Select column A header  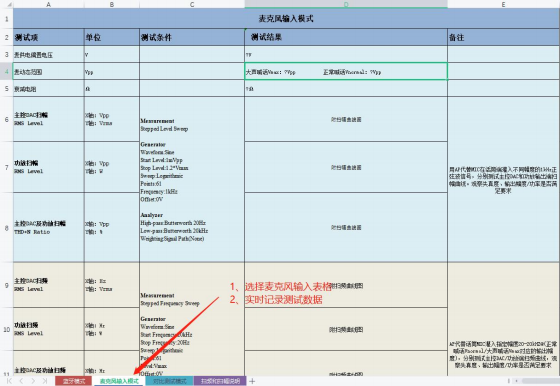coord(49,4)
